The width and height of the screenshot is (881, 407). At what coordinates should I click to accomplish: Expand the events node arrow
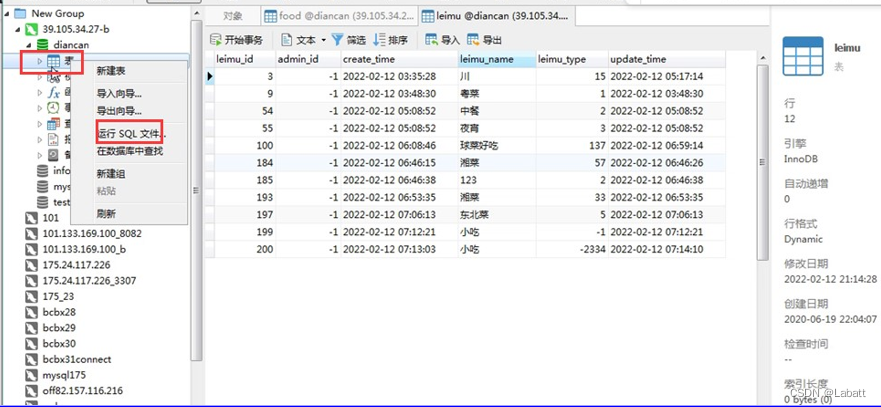click(40, 107)
